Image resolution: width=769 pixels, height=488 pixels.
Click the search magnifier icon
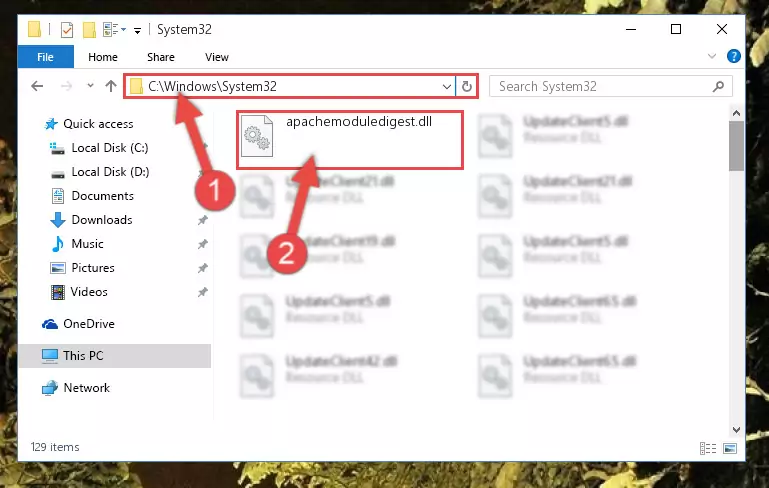pyautogui.click(x=718, y=86)
